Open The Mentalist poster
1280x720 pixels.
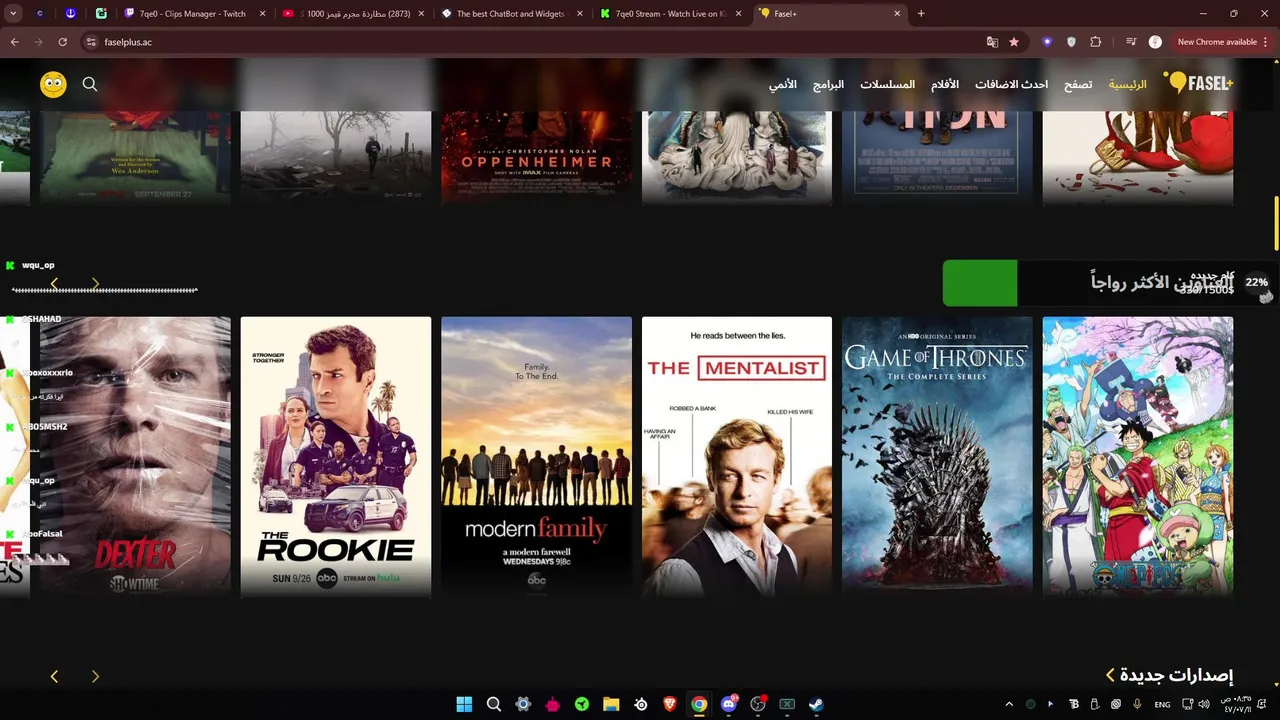tap(737, 457)
